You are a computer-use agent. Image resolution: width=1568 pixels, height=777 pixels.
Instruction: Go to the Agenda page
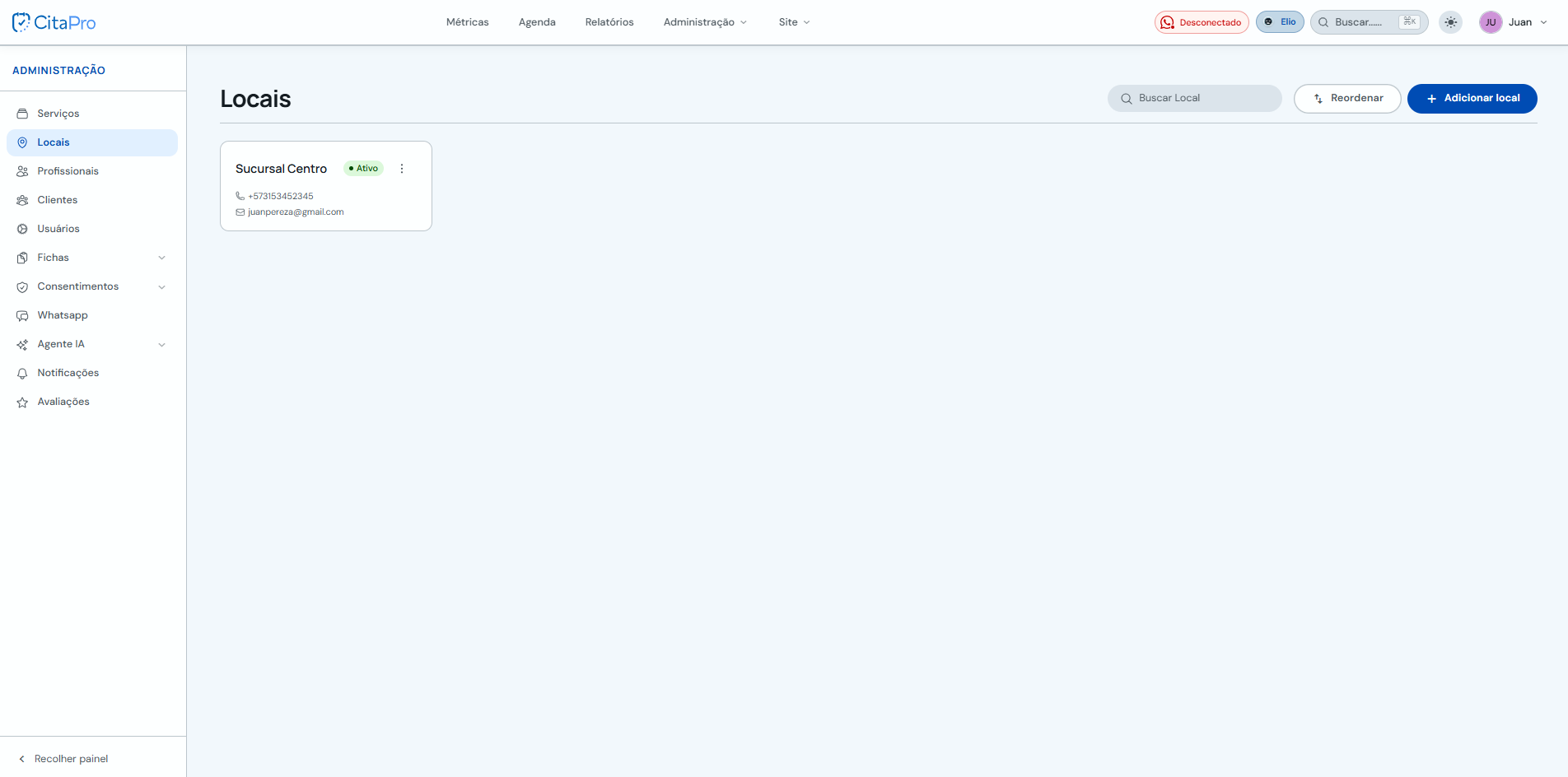(x=537, y=22)
